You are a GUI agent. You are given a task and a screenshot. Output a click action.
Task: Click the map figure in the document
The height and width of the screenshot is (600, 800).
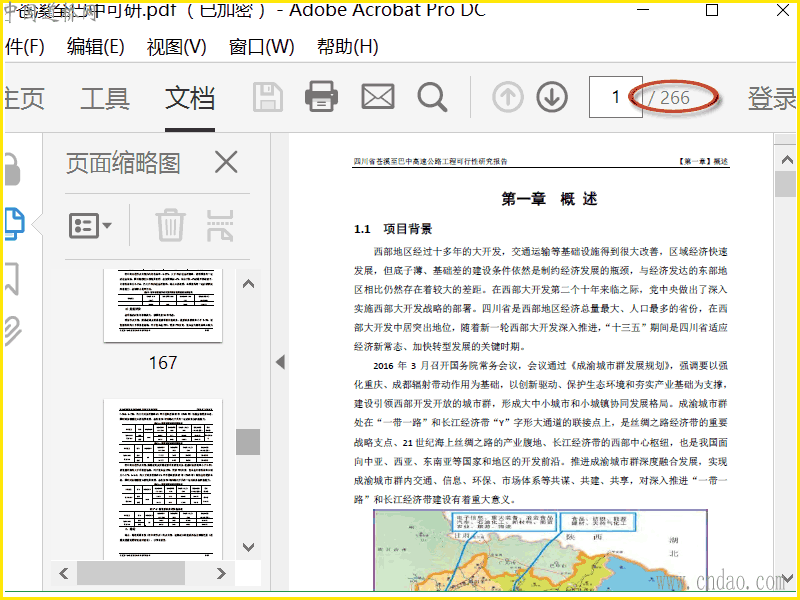point(540,550)
